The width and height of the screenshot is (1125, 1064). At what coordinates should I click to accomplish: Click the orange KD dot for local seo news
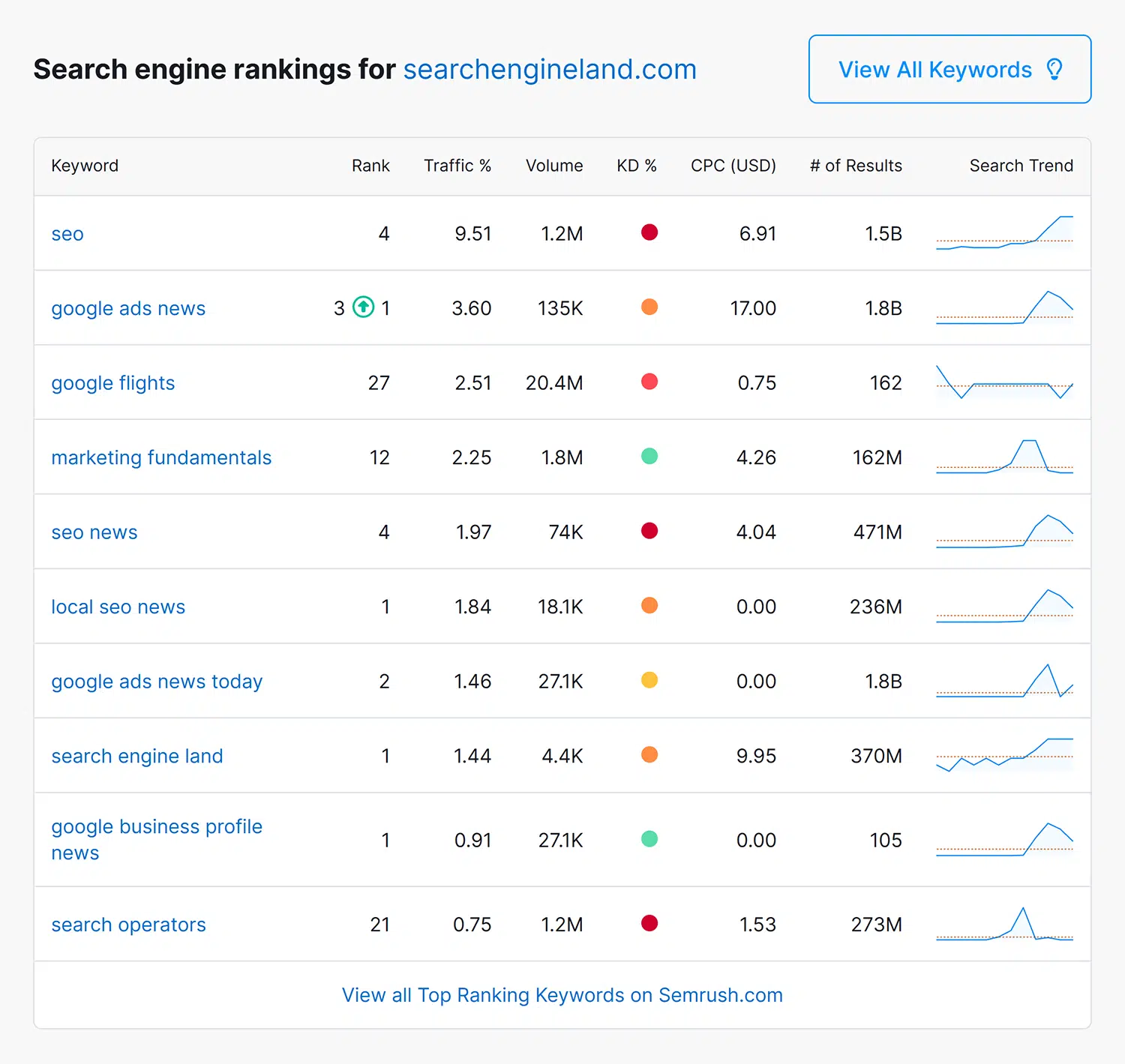tap(649, 605)
